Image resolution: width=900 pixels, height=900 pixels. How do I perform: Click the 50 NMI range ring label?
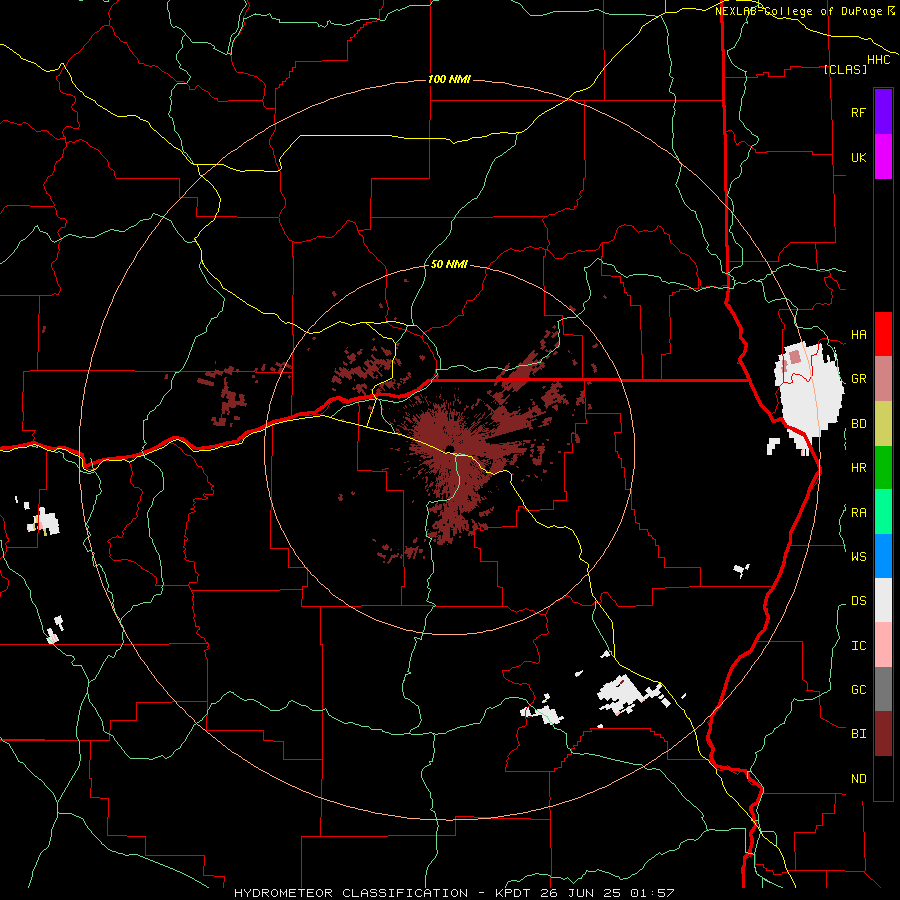coord(449,264)
